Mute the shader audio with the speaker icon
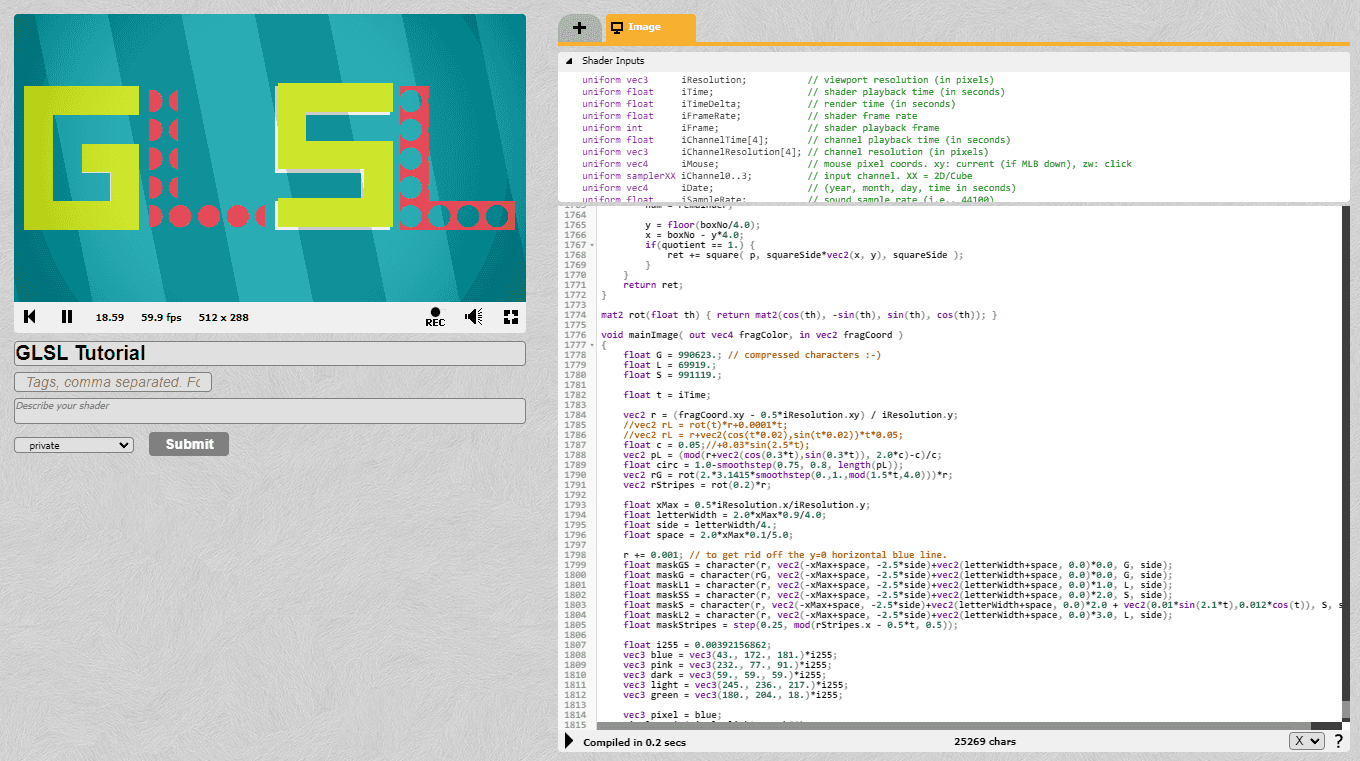This screenshot has width=1360, height=761. pos(473,316)
